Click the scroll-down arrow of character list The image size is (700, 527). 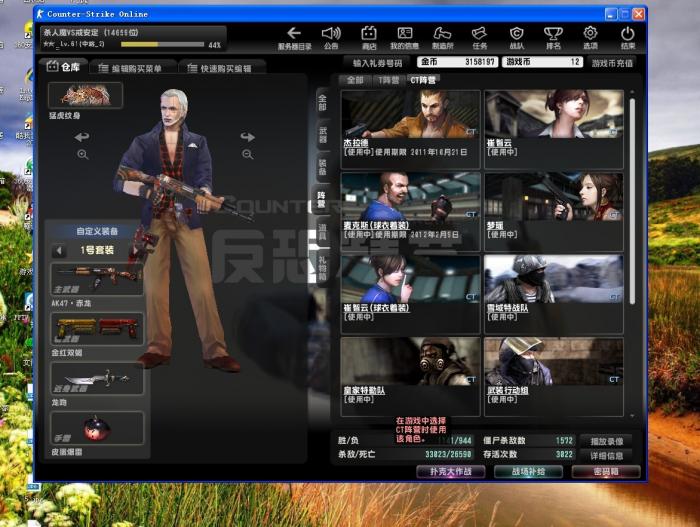coord(632,416)
